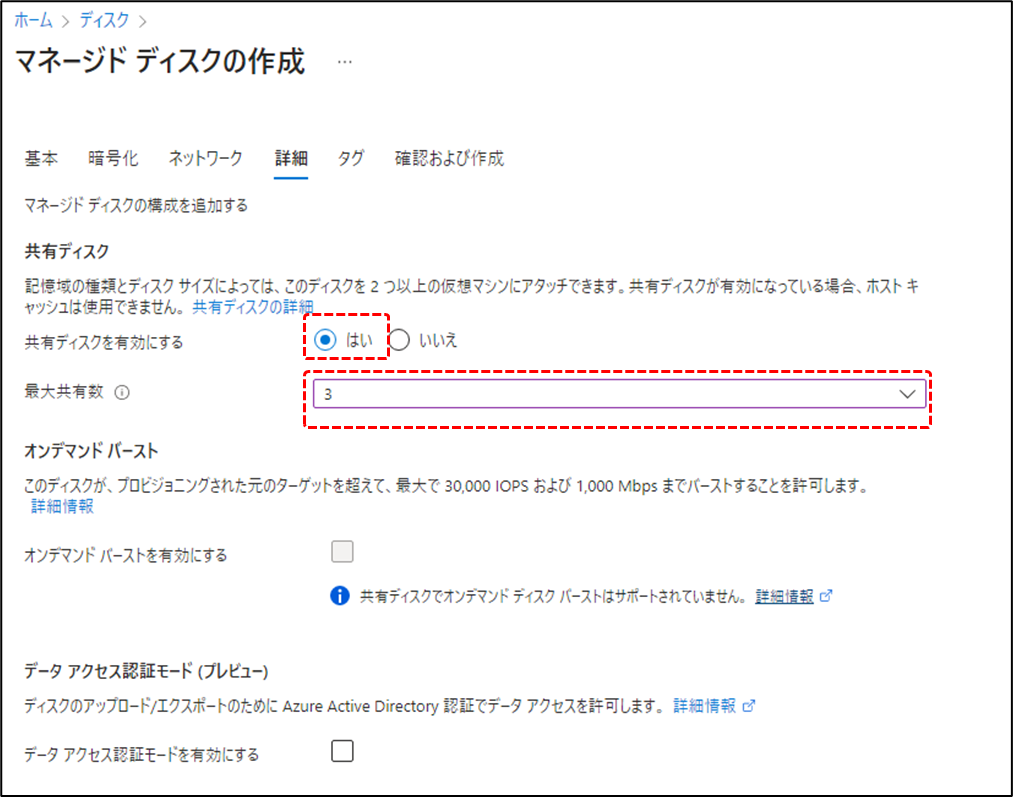Click external link icon after burst notice
This screenshot has width=1013, height=797.
point(826,595)
